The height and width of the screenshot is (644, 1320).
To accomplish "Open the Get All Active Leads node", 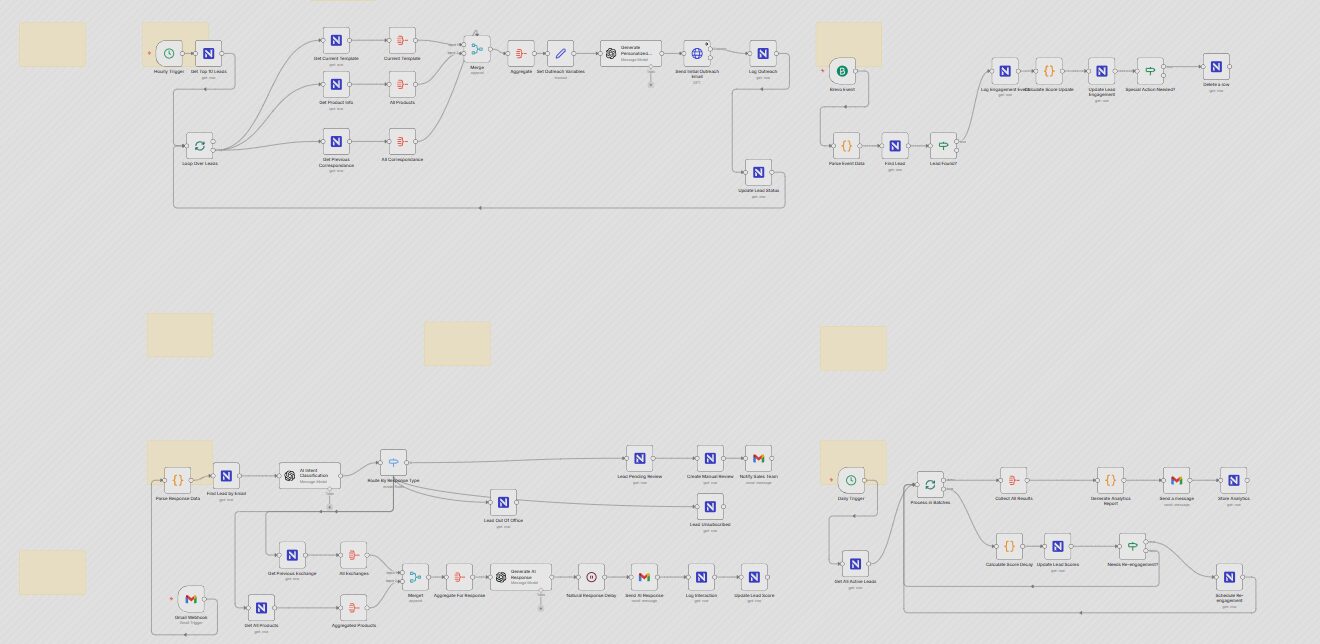I will 855,564.
